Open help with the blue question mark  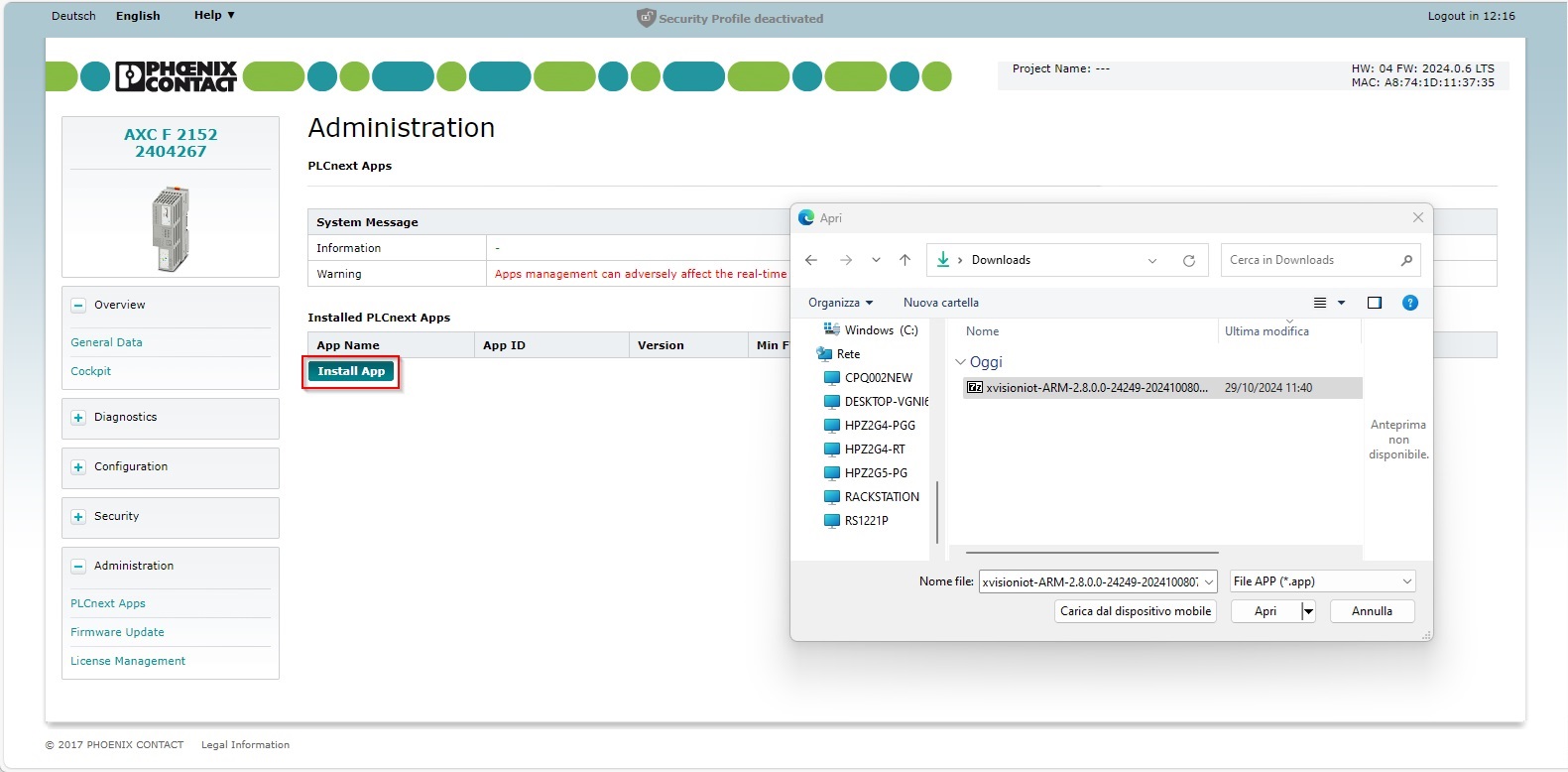(1410, 303)
